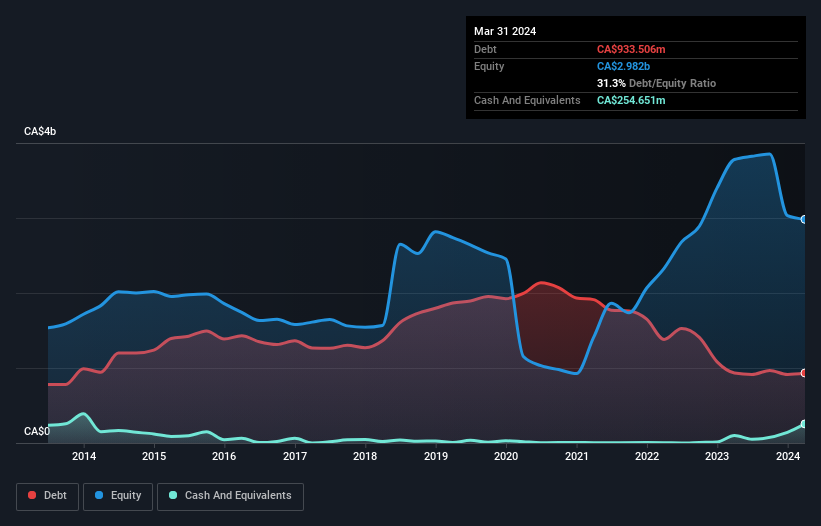Screen dimensions: 821x526
Task: Click the CA$0 y-axis label
Action: pos(37,431)
